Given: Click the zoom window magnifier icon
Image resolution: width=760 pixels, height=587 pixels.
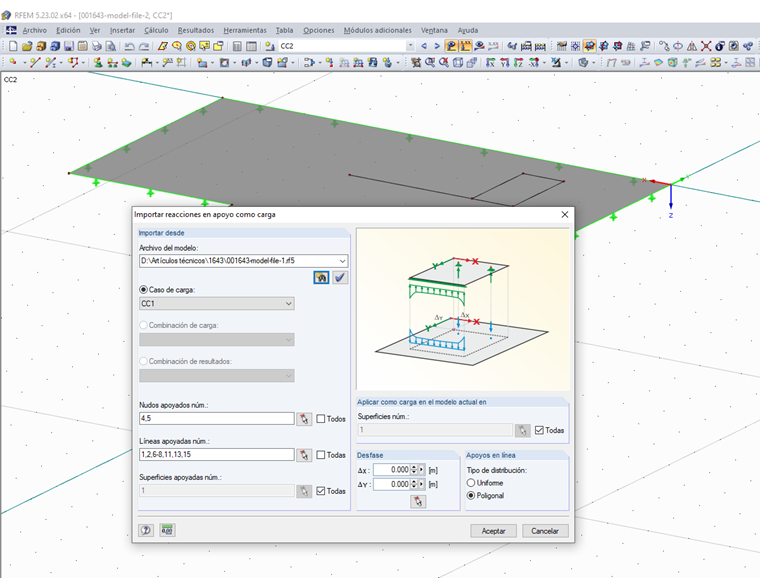Looking at the screenshot, I should point(429,62).
